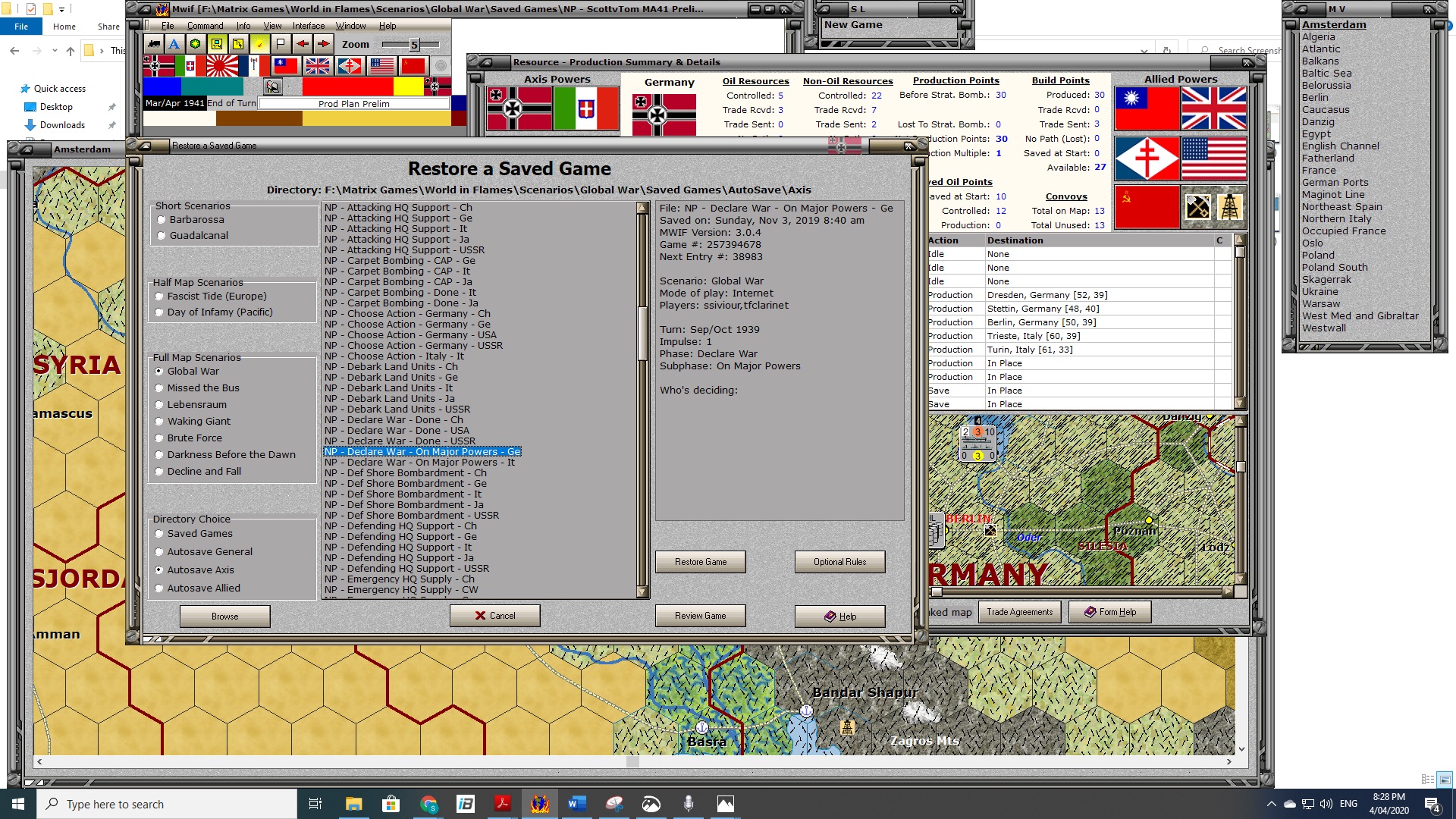Click the Trade Agreements button

(x=1020, y=612)
